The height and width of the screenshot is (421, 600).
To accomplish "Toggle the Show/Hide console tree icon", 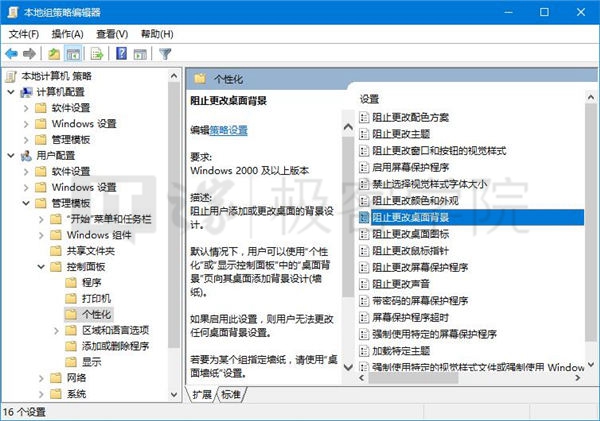I will (x=73, y=54).
